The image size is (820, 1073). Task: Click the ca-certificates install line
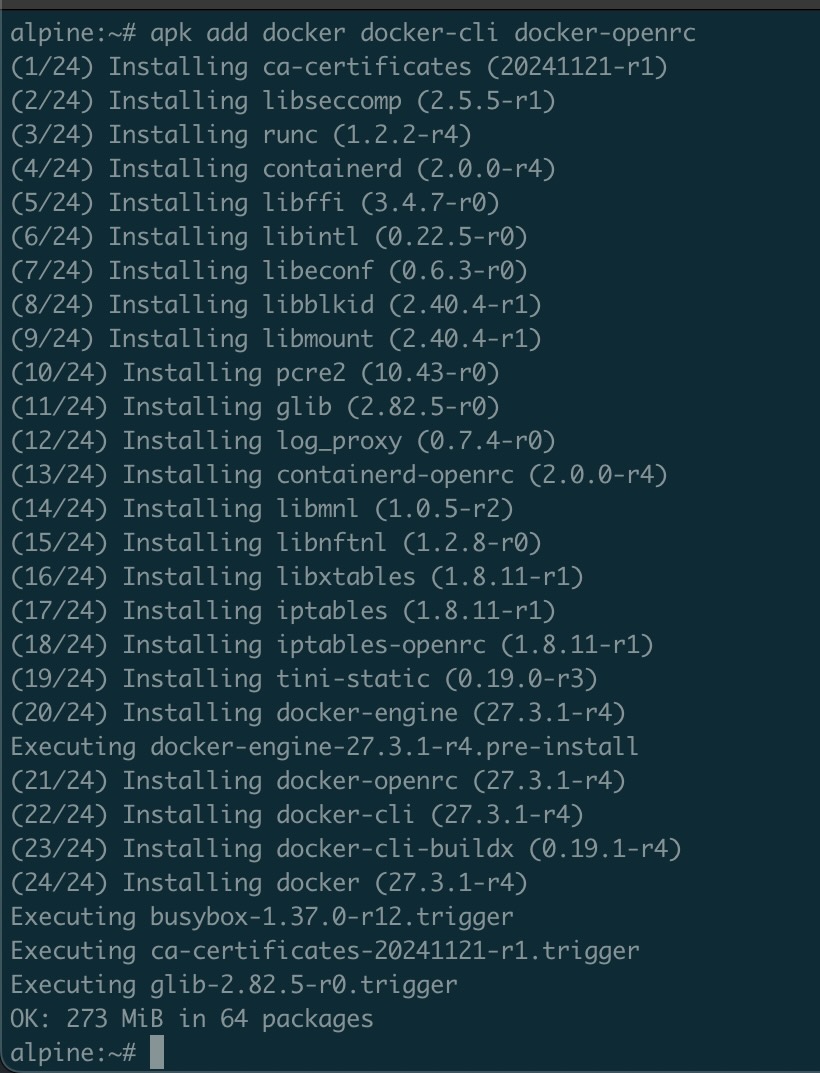click(339, 67)
